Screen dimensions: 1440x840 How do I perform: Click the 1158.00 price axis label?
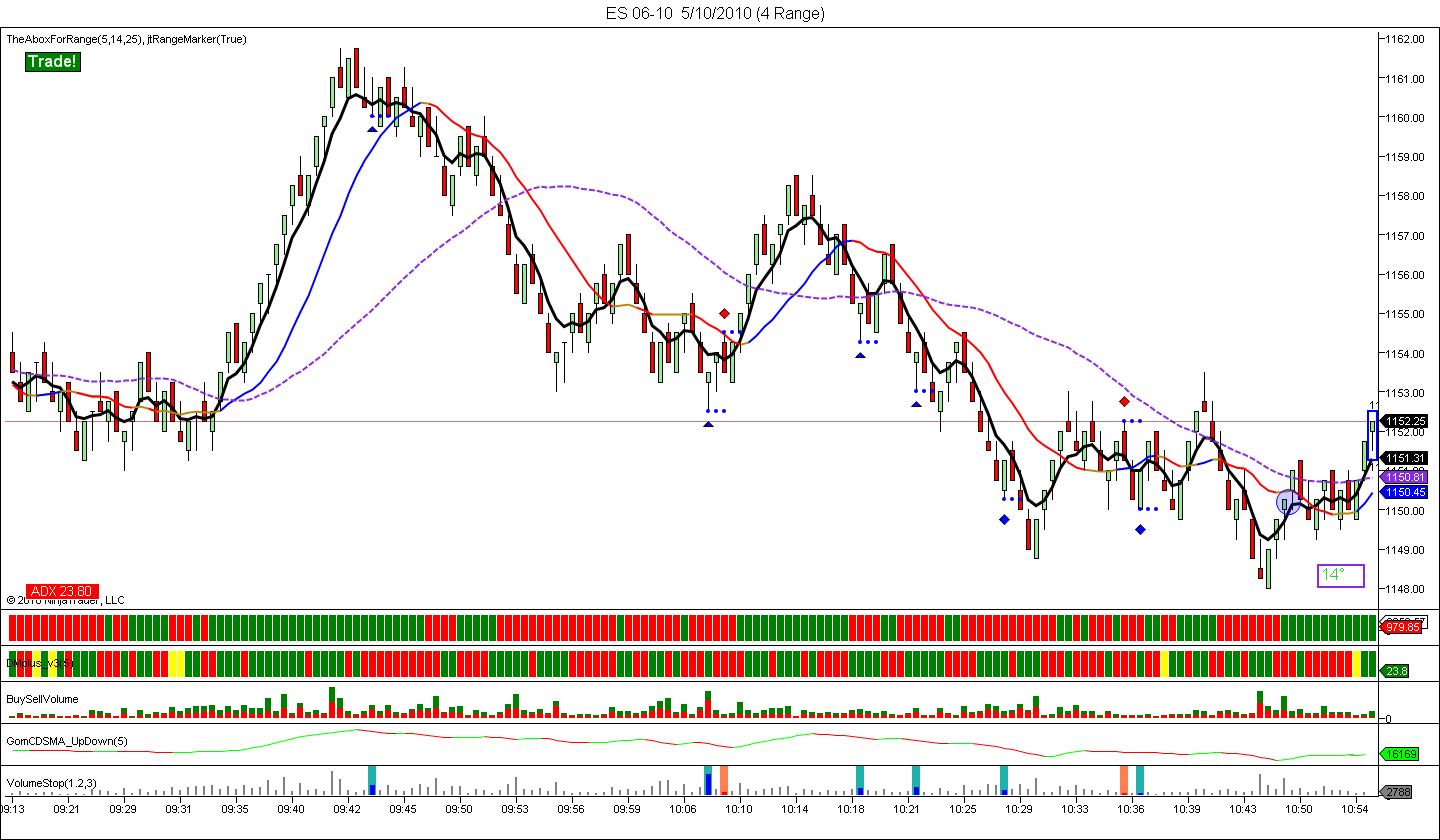pos(1405,196)
